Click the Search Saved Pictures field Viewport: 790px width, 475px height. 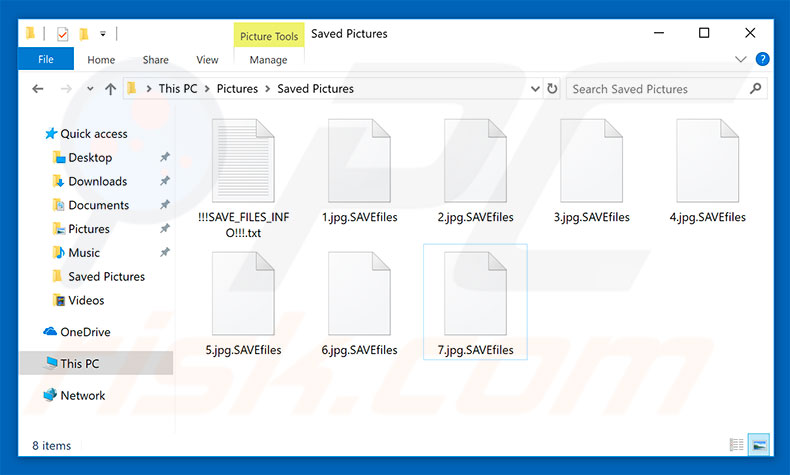click(x=655, y=89)
